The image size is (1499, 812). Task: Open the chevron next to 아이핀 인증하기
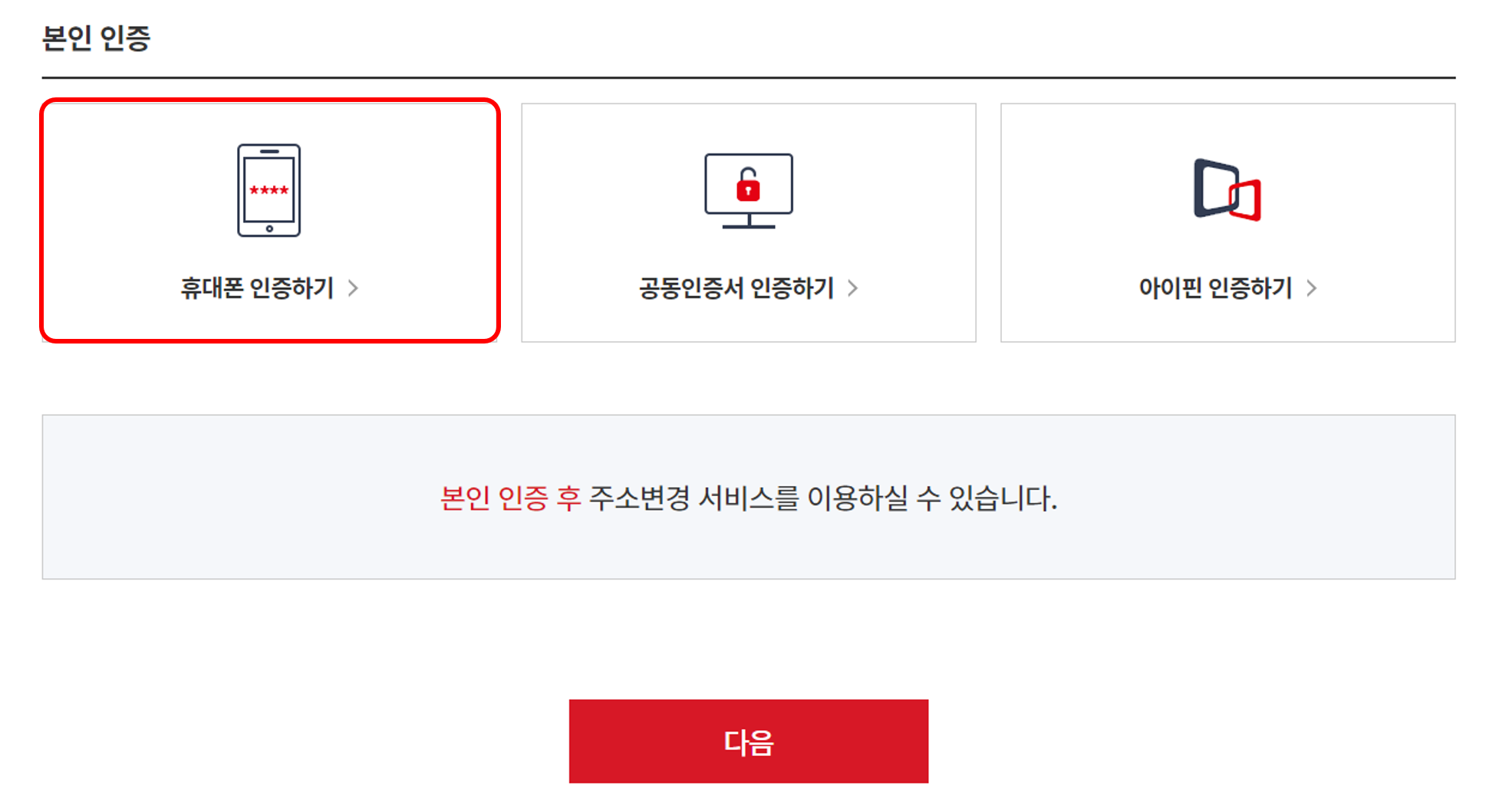coord(1312,288)
